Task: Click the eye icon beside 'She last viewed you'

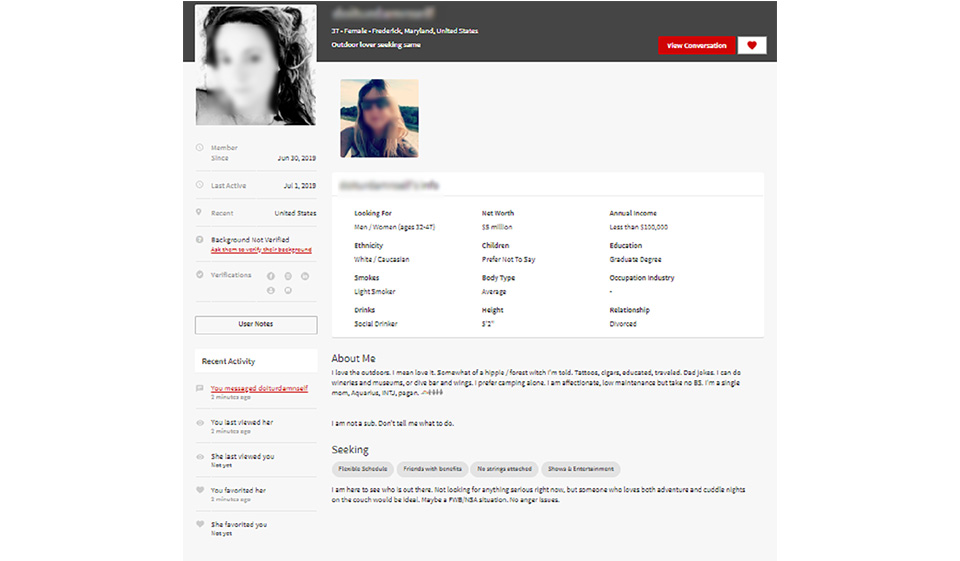Action: tap(200, 457)
